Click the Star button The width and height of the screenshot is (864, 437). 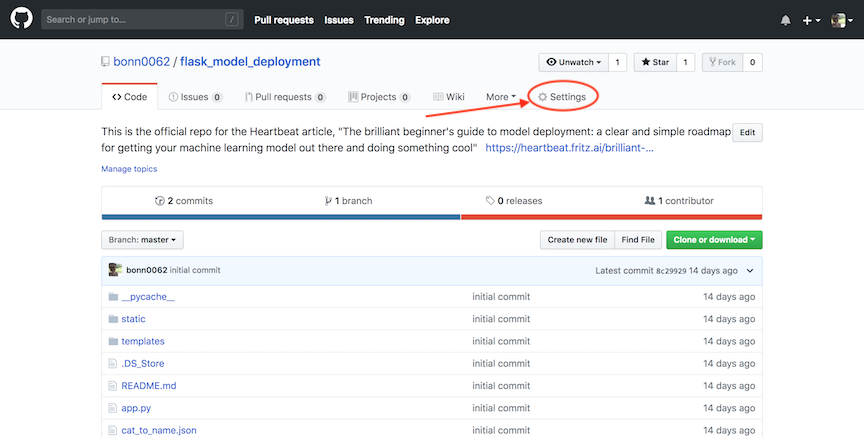[655, 62]
